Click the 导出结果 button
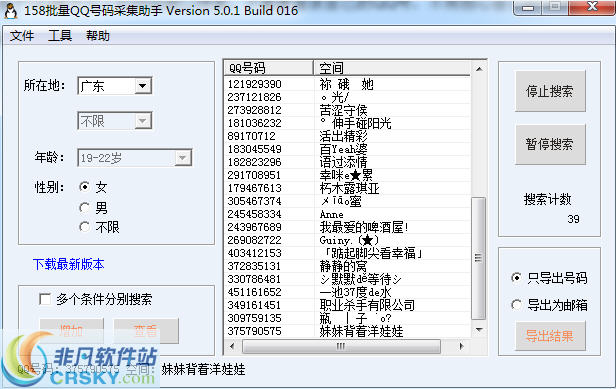Image resolution: width=616 pixels, height=389 pixels. (550, 336)
